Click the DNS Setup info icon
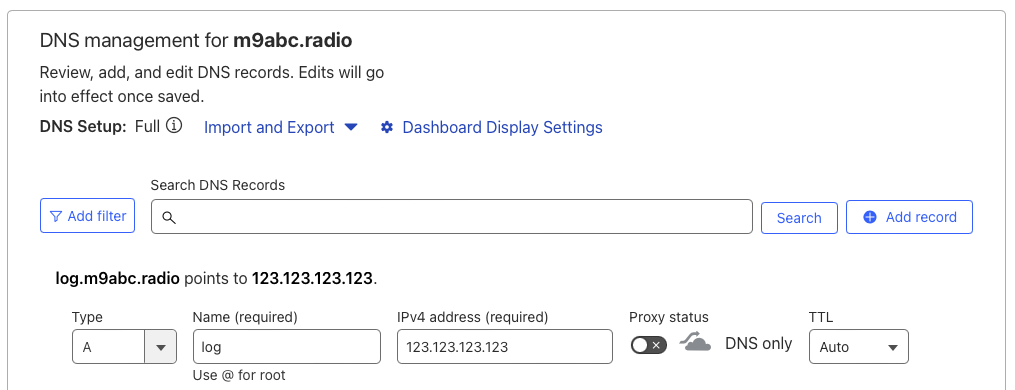Viewport: 1015px width, 390px height. click(x=173, y=126)
